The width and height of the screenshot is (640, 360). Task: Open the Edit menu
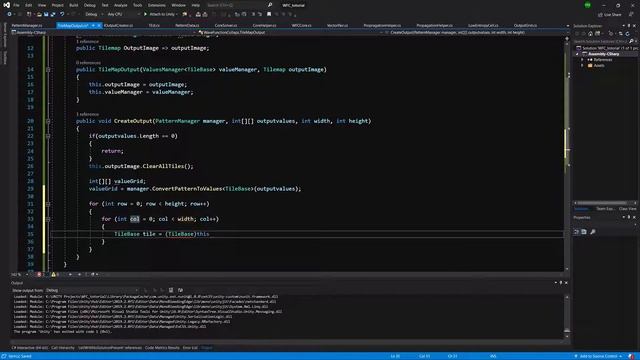coord(29,5)
